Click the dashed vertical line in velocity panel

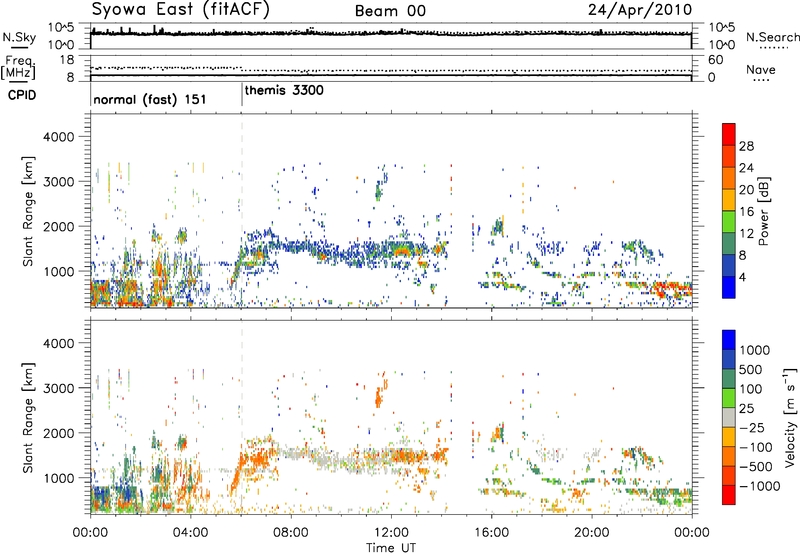(242, 417)
